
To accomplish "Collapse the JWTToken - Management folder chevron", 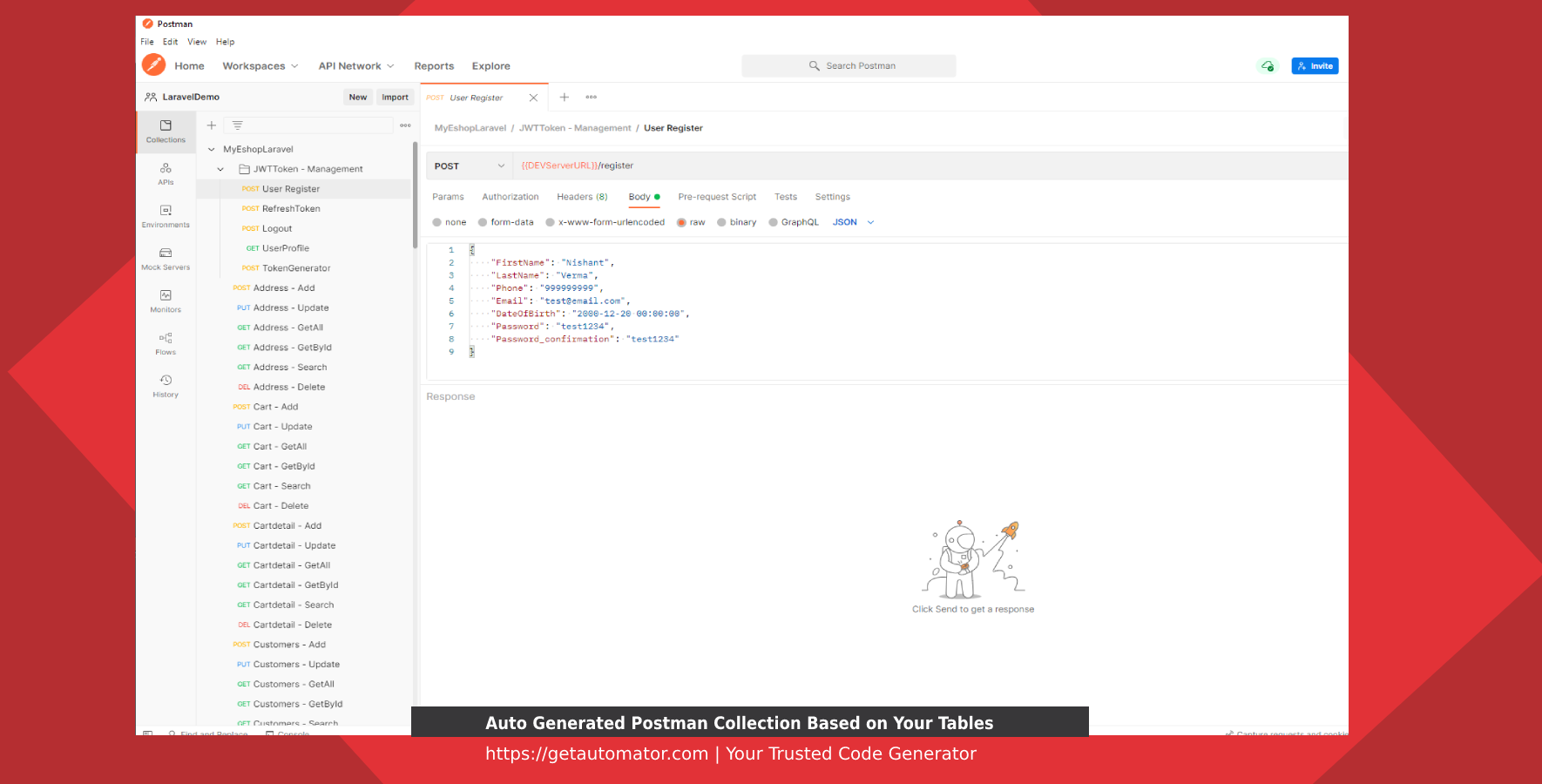I will 220,169.
